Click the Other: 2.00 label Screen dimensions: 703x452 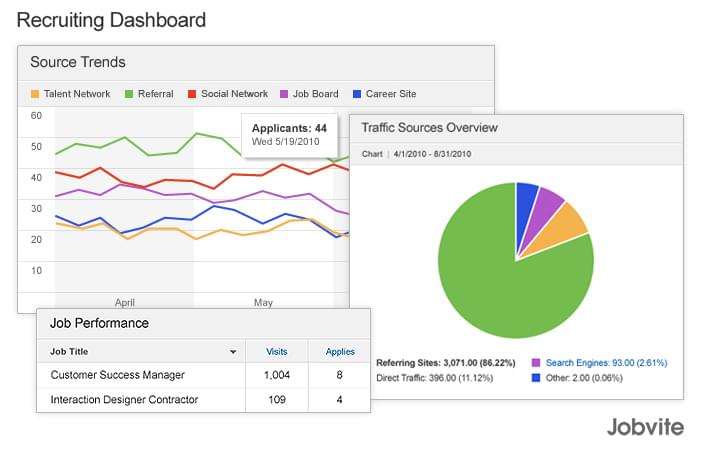pos(584,378)
